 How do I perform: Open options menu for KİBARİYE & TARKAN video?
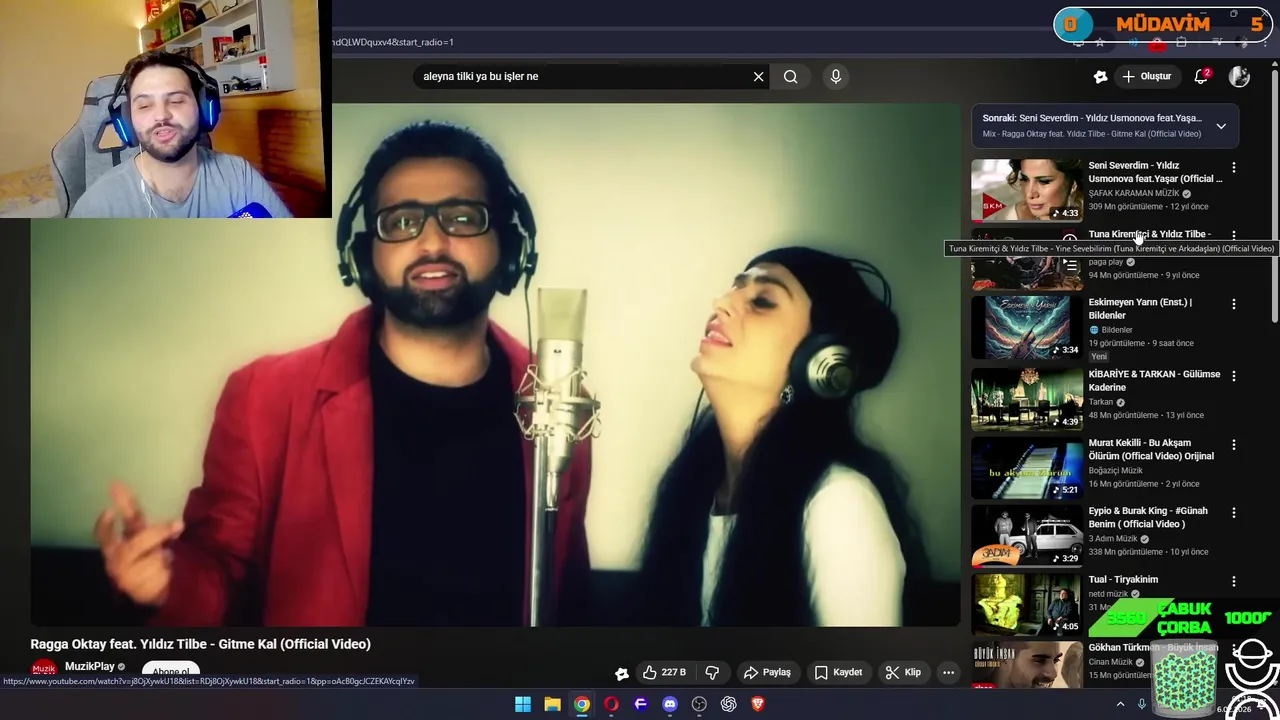click(x=1233, y=376)
